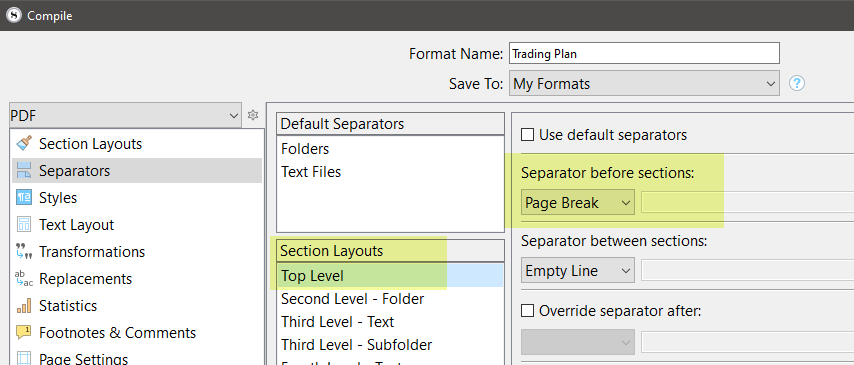
Task: Open the help question mark icon
Action: coord(797,83)
